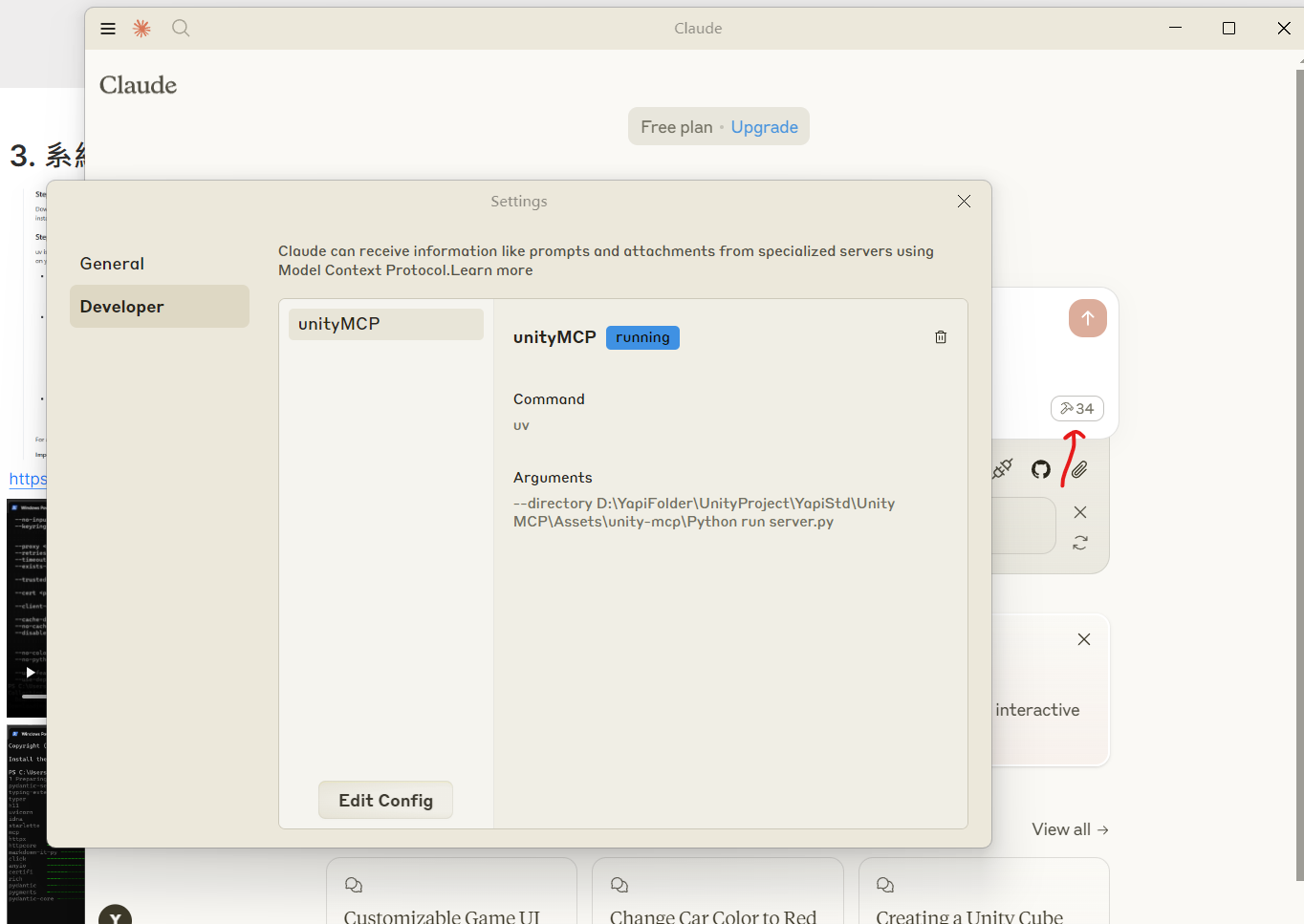Click the refresh arrows icon

tap(1080, 543)
